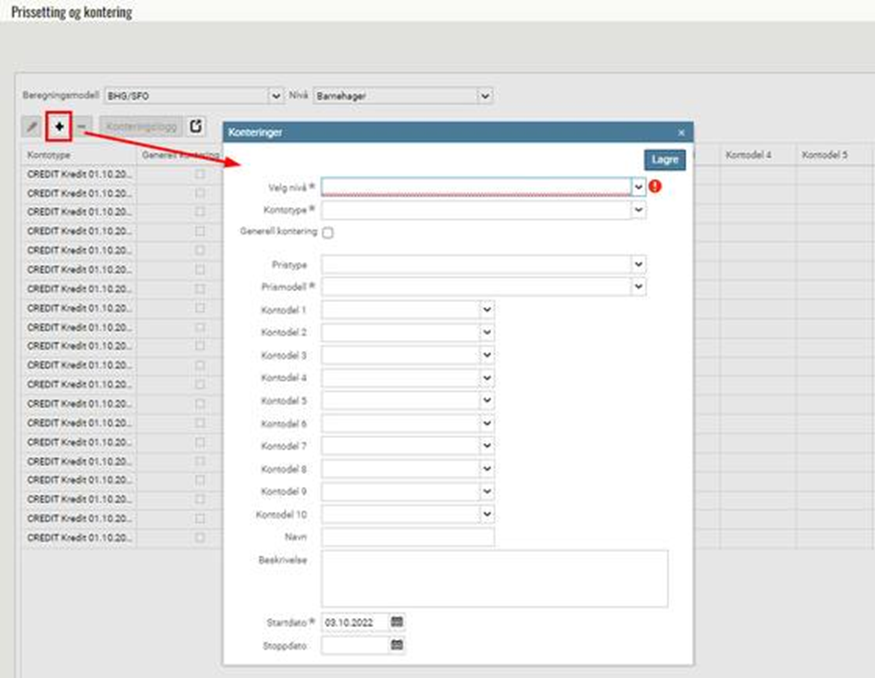This screenshot has width=875, height=678.
Task: Enable the Generell kontering checkbox
Action: pyautogui.click(x=327, y=232)
